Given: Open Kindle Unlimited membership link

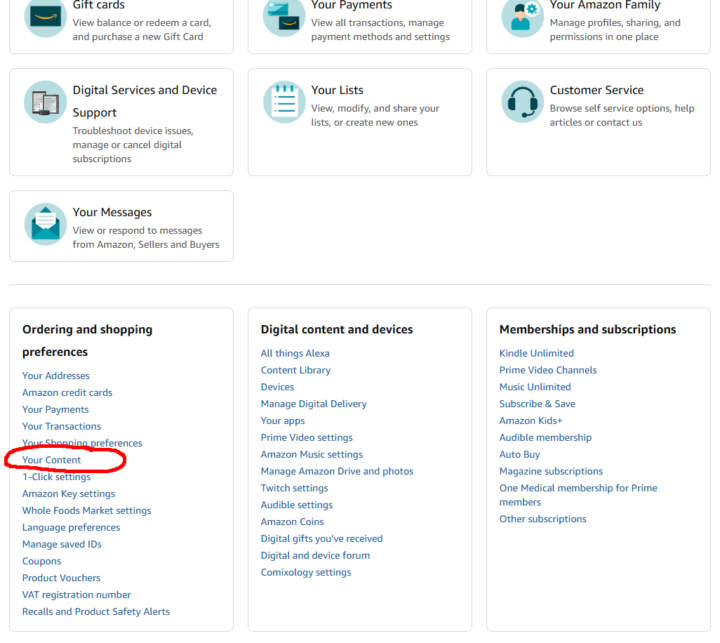Looking at the screenshot, I should (536, 353).
